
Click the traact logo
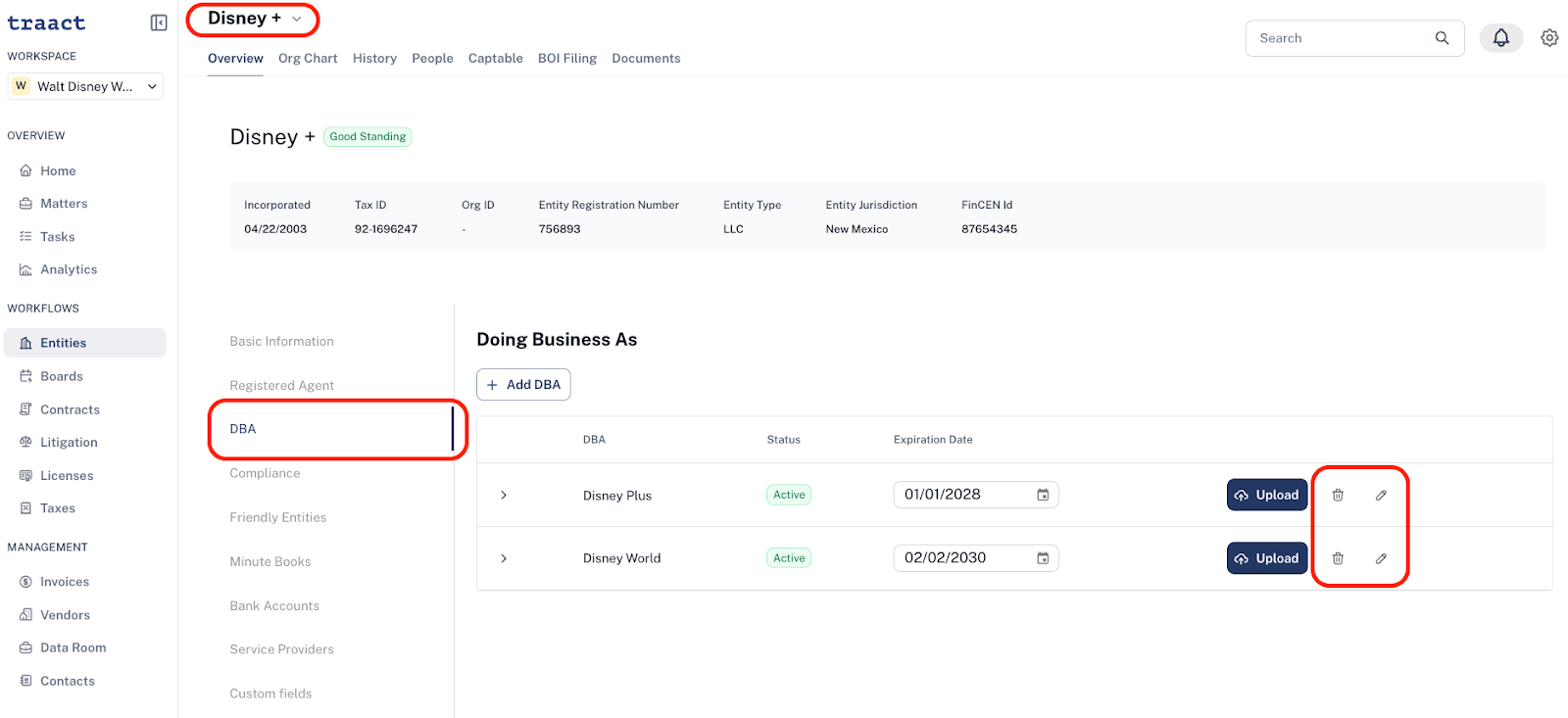pos(46,23)
